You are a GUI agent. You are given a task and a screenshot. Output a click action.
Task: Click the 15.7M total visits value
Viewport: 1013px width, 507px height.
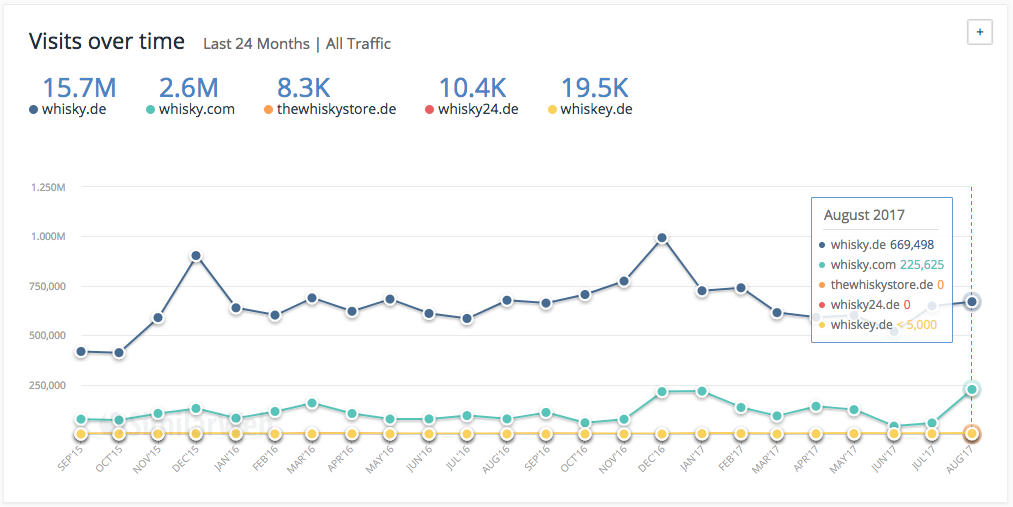[x=79, y=88]
